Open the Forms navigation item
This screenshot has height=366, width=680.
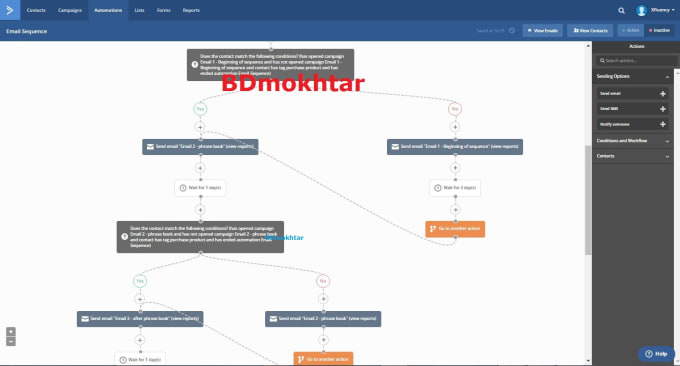[x=163, y=10]
